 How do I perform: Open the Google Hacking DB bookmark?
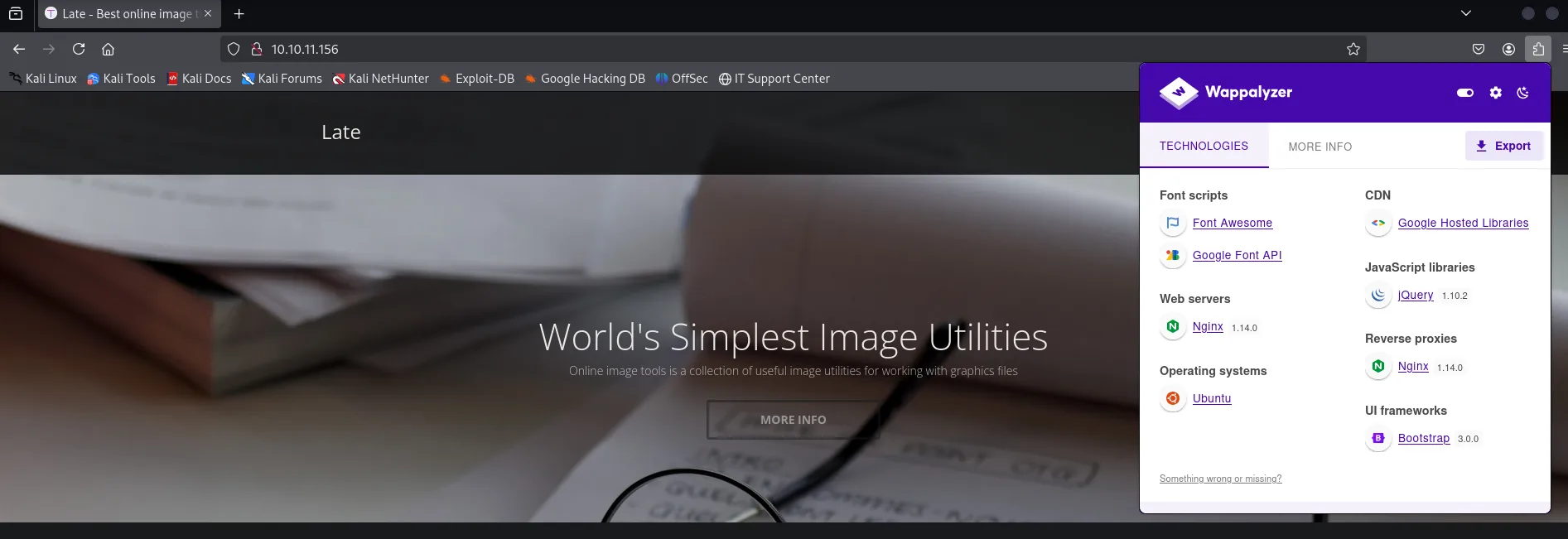[585, 79]
